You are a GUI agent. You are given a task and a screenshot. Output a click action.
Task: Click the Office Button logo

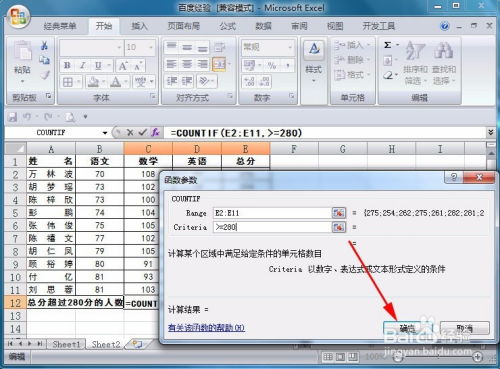point(18,16)
